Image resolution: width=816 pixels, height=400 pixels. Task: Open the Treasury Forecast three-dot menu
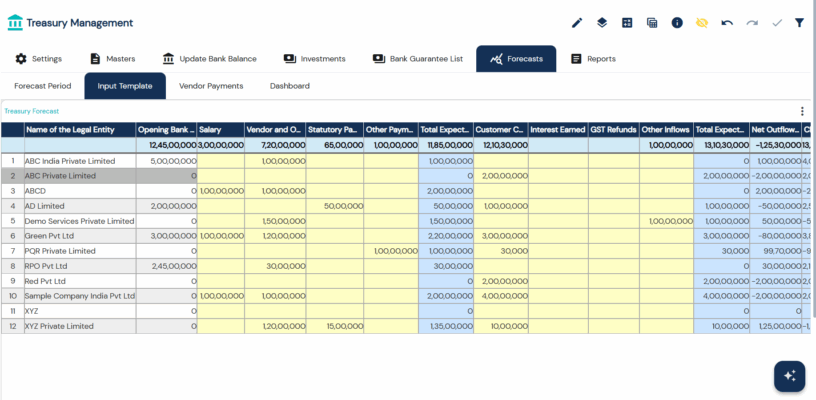coord(801,111)
